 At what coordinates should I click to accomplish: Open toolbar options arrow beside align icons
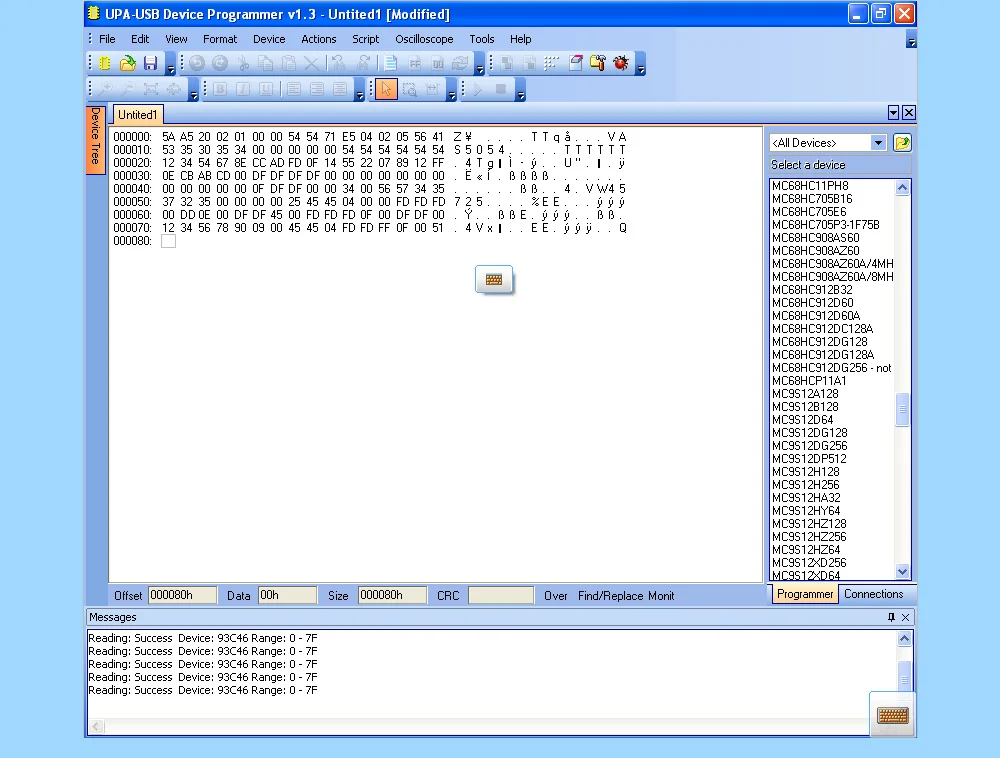[360, 91]
